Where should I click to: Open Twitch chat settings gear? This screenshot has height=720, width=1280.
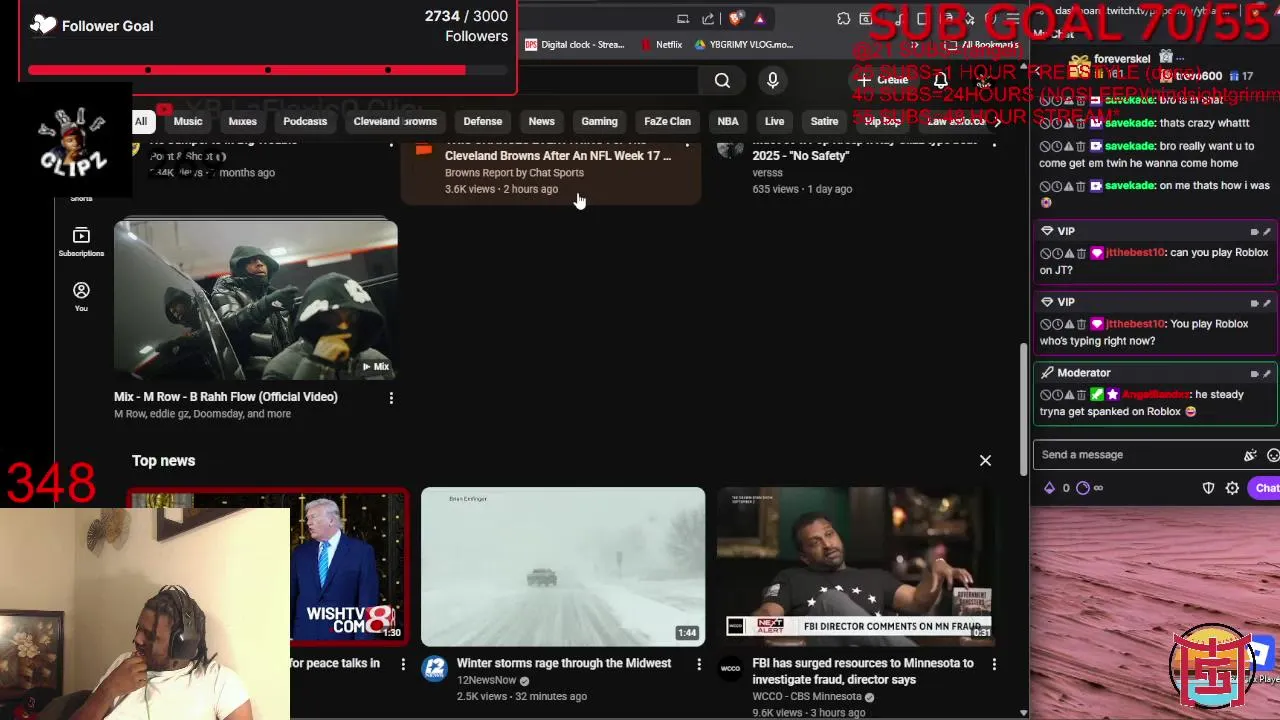[x=1232, y=488]
